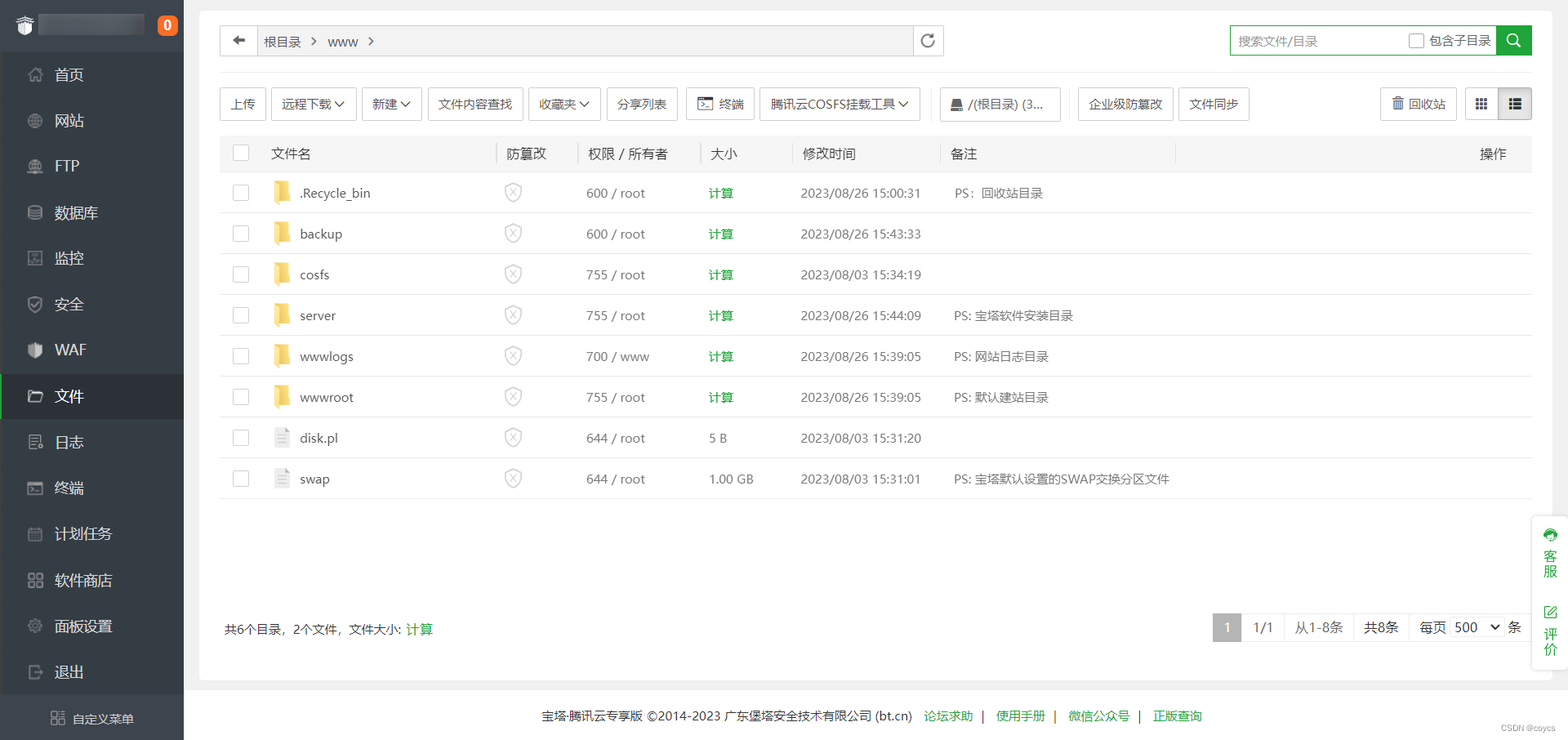Open the customer service 客服 widget
Viewport: 1568px width, 740px height.
(1550, 553)
